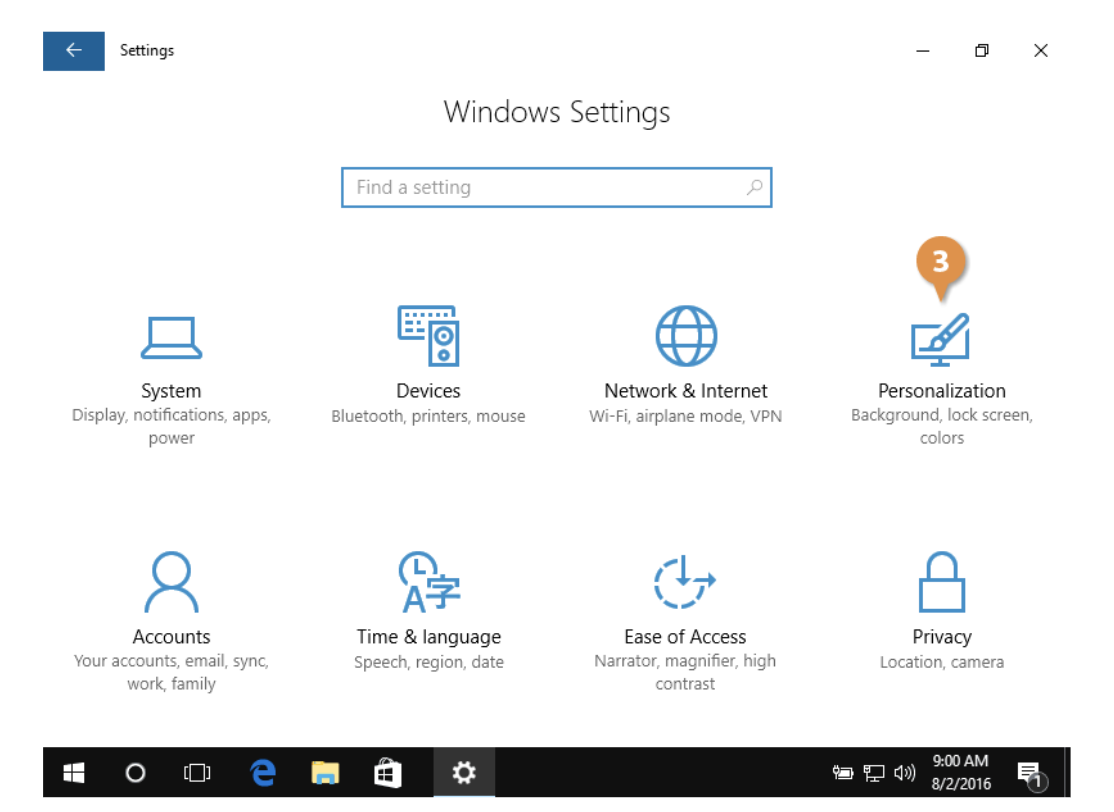
Task: Open the System settings laptop icon
Action: [x=171, y=337]
